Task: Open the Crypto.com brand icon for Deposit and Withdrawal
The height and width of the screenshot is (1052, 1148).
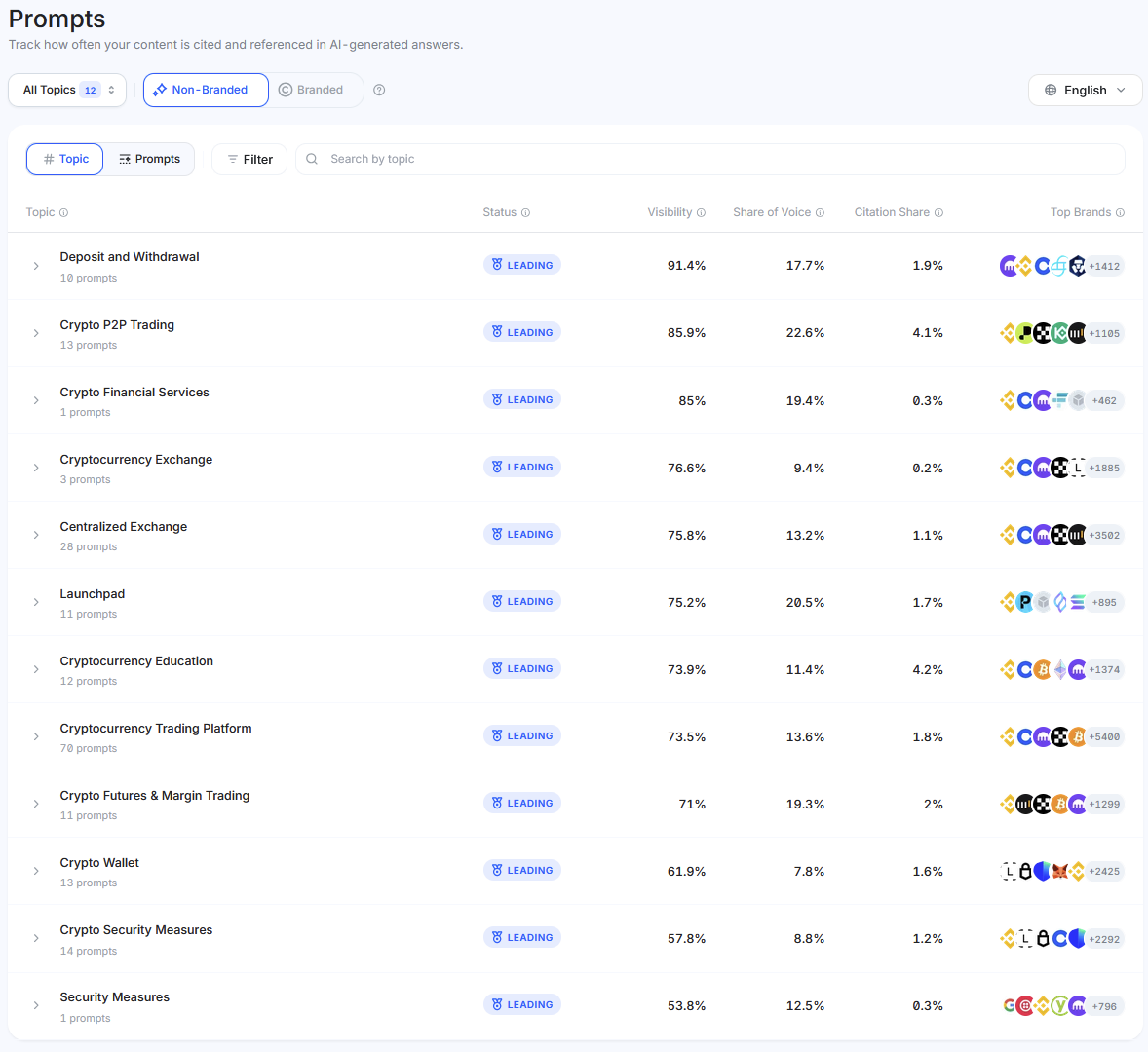Action: pyautogui.click(x=1078, y=265)
